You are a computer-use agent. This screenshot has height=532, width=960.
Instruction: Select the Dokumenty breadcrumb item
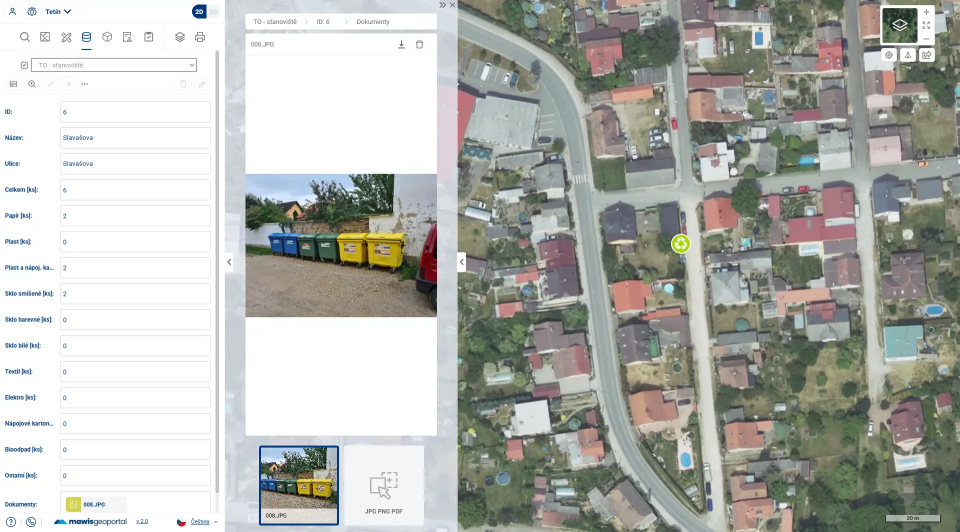coord(373,21)
